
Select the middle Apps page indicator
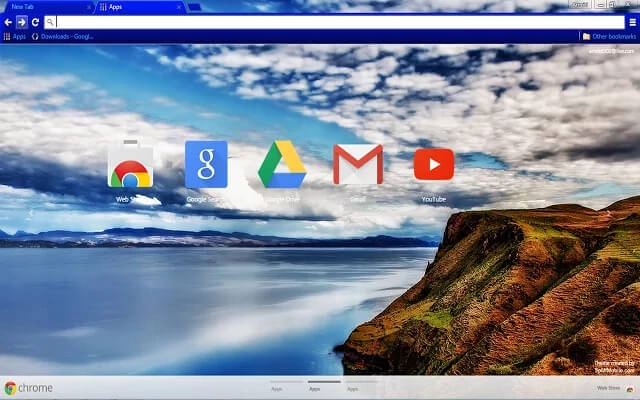click(x=324, y=385)
